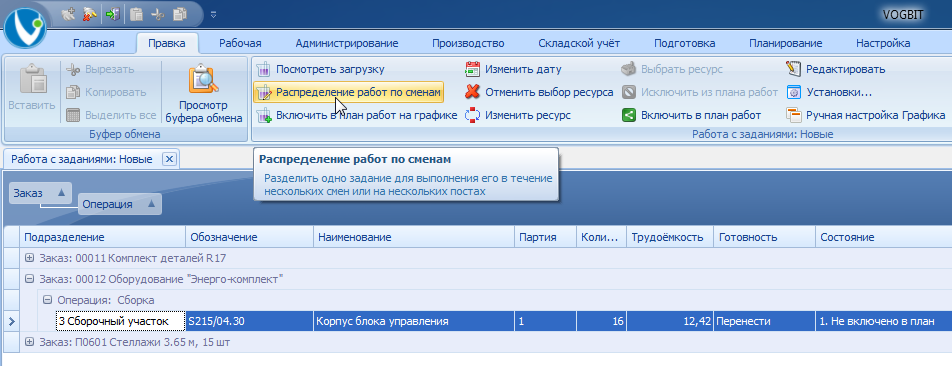
Task: Open 'Установки...' settings
Action: (829, 92)
